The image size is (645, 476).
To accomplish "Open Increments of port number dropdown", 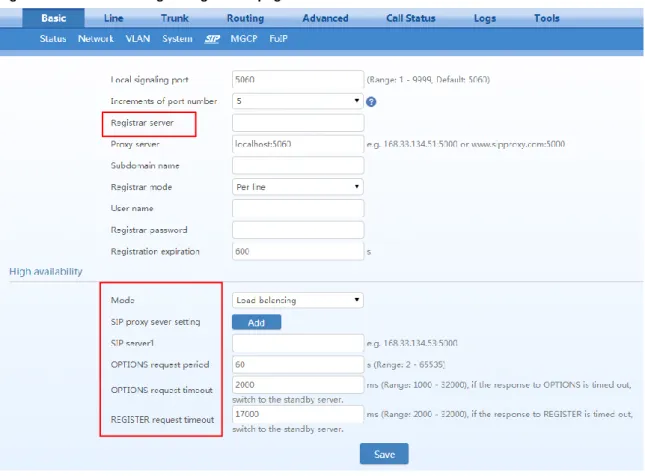I will coord(298,101).
